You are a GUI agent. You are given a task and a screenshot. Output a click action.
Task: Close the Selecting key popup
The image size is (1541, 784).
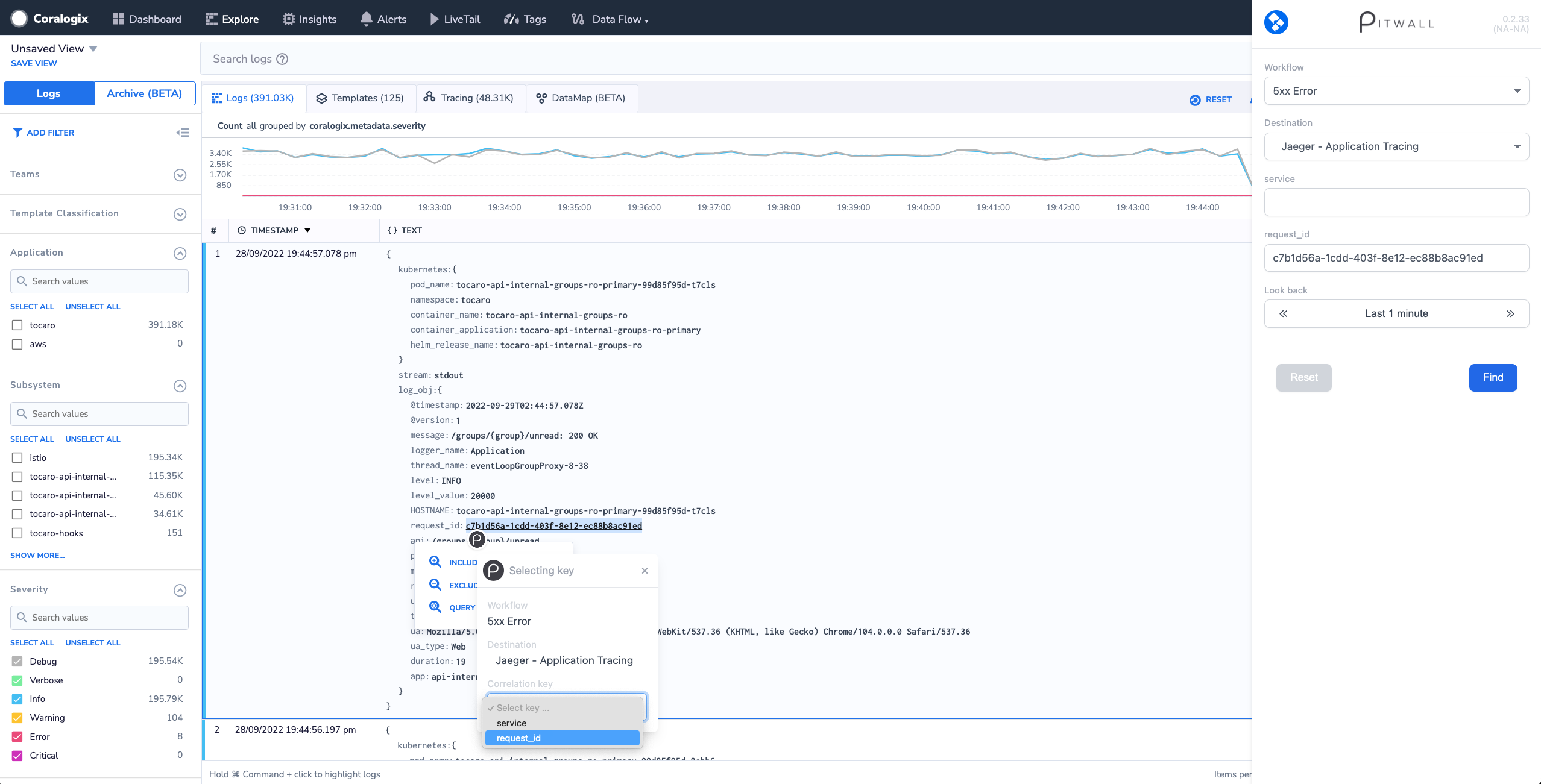(644, 571)
